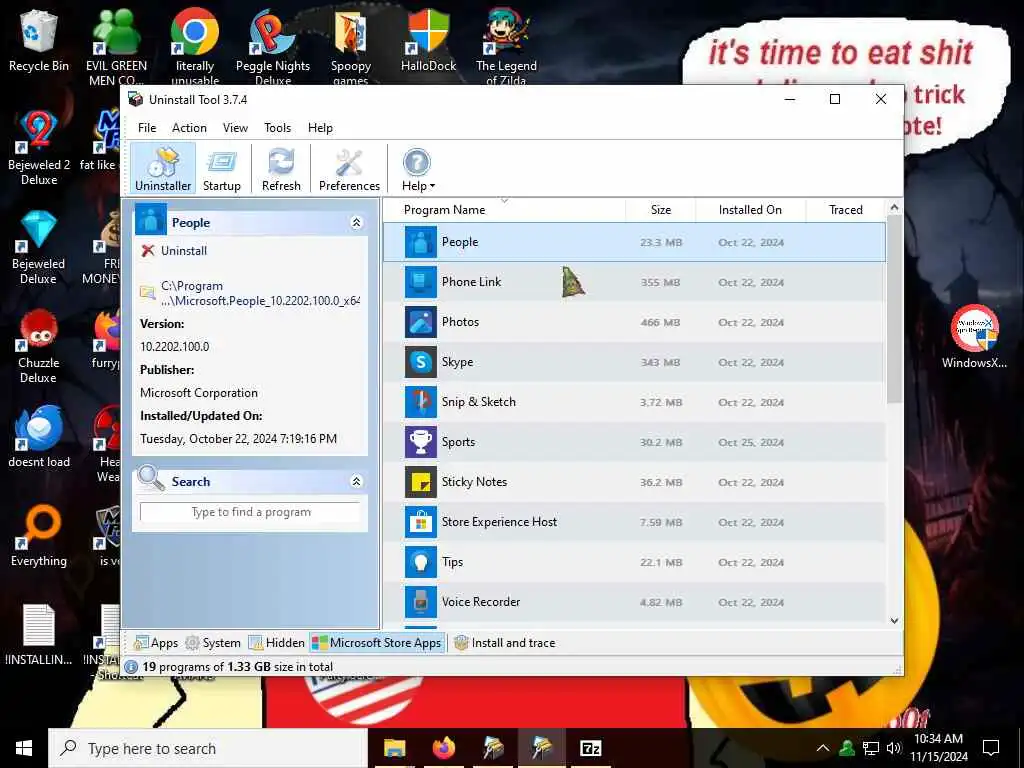This screenshot has height=768, width=1024.
Task: Collapse the People details panel
Action: tap(357, 223)
